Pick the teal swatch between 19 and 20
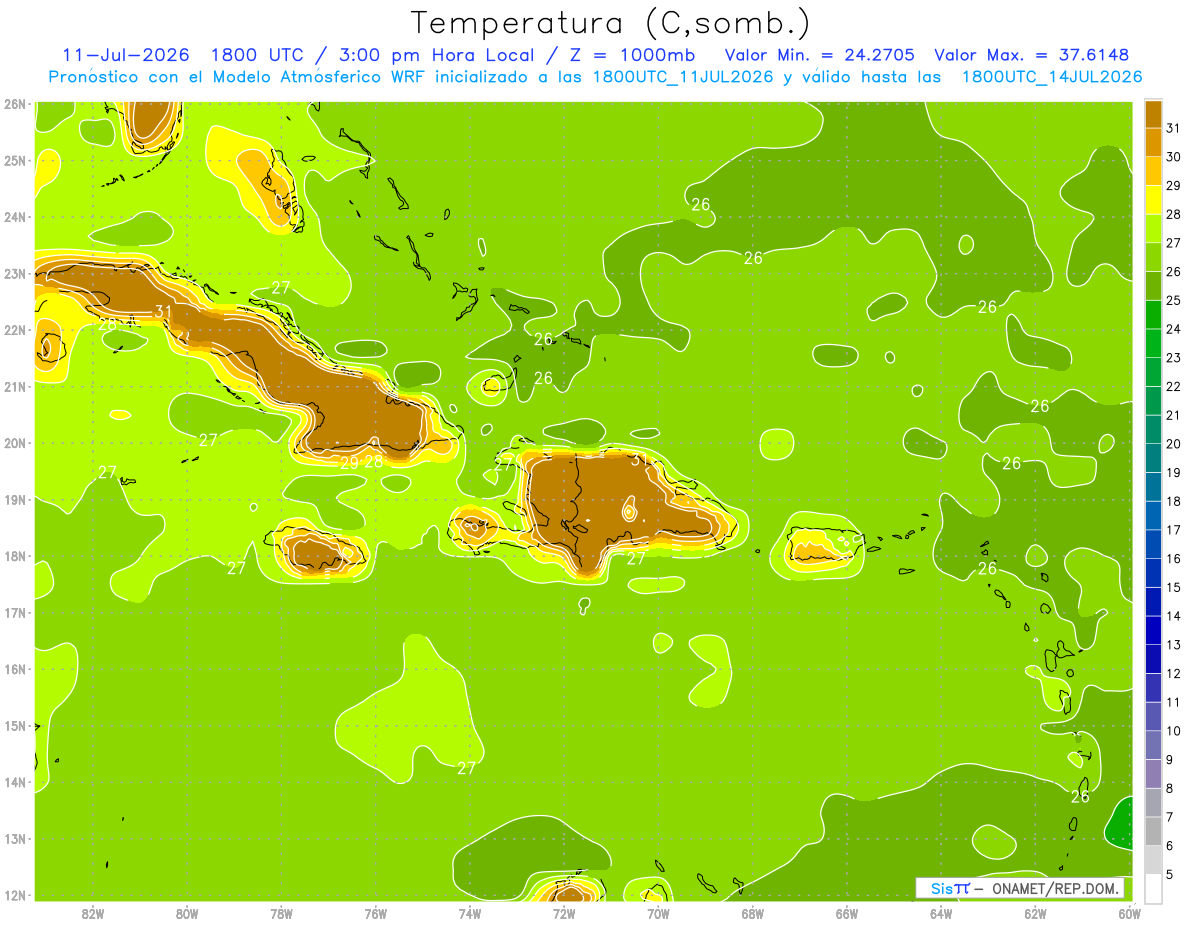Screen dimensions: 1200x927 tap(1153, 457)
